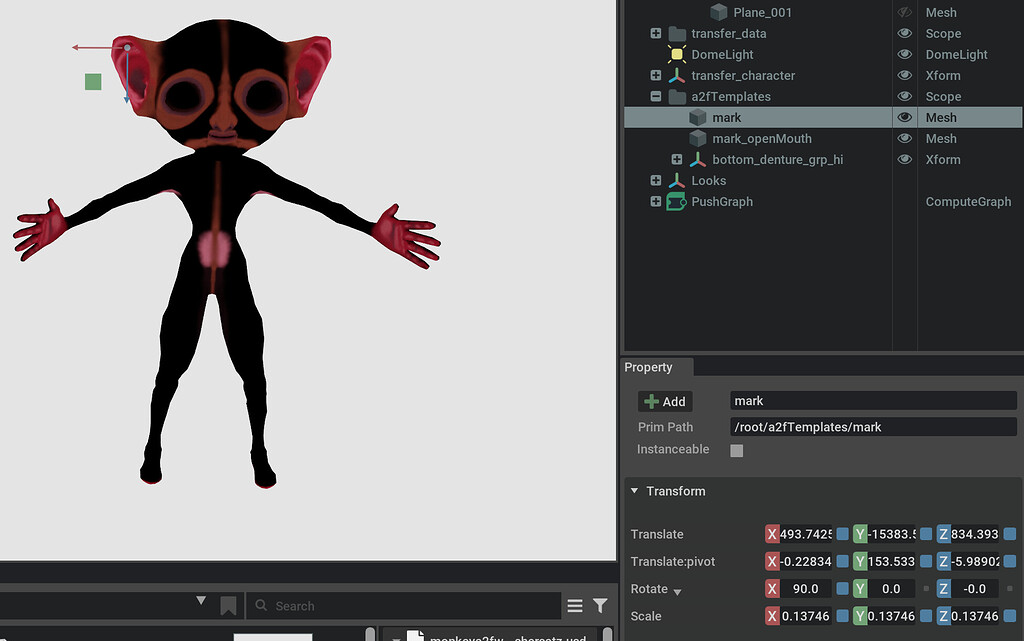Enable the Instanceable checkbox for mark
Viewport: 1024px width, 641px height.
[737, 450]
